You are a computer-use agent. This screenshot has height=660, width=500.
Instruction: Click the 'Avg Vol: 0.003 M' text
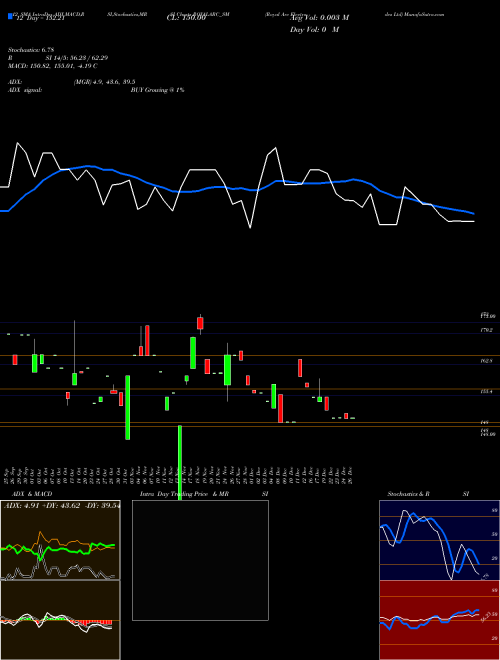coord(319,18)
